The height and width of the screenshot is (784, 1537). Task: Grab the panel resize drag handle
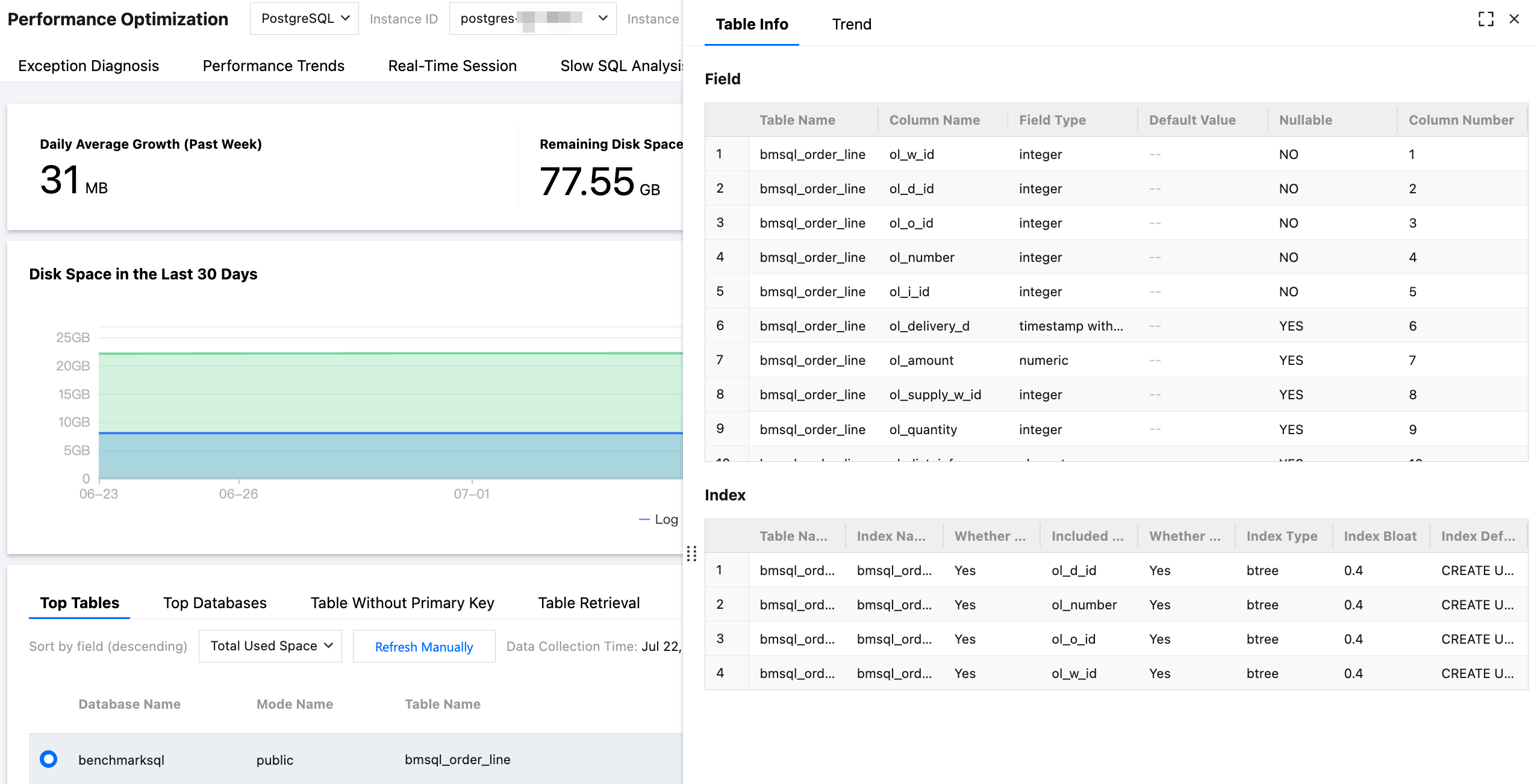[x=691, y=553]
